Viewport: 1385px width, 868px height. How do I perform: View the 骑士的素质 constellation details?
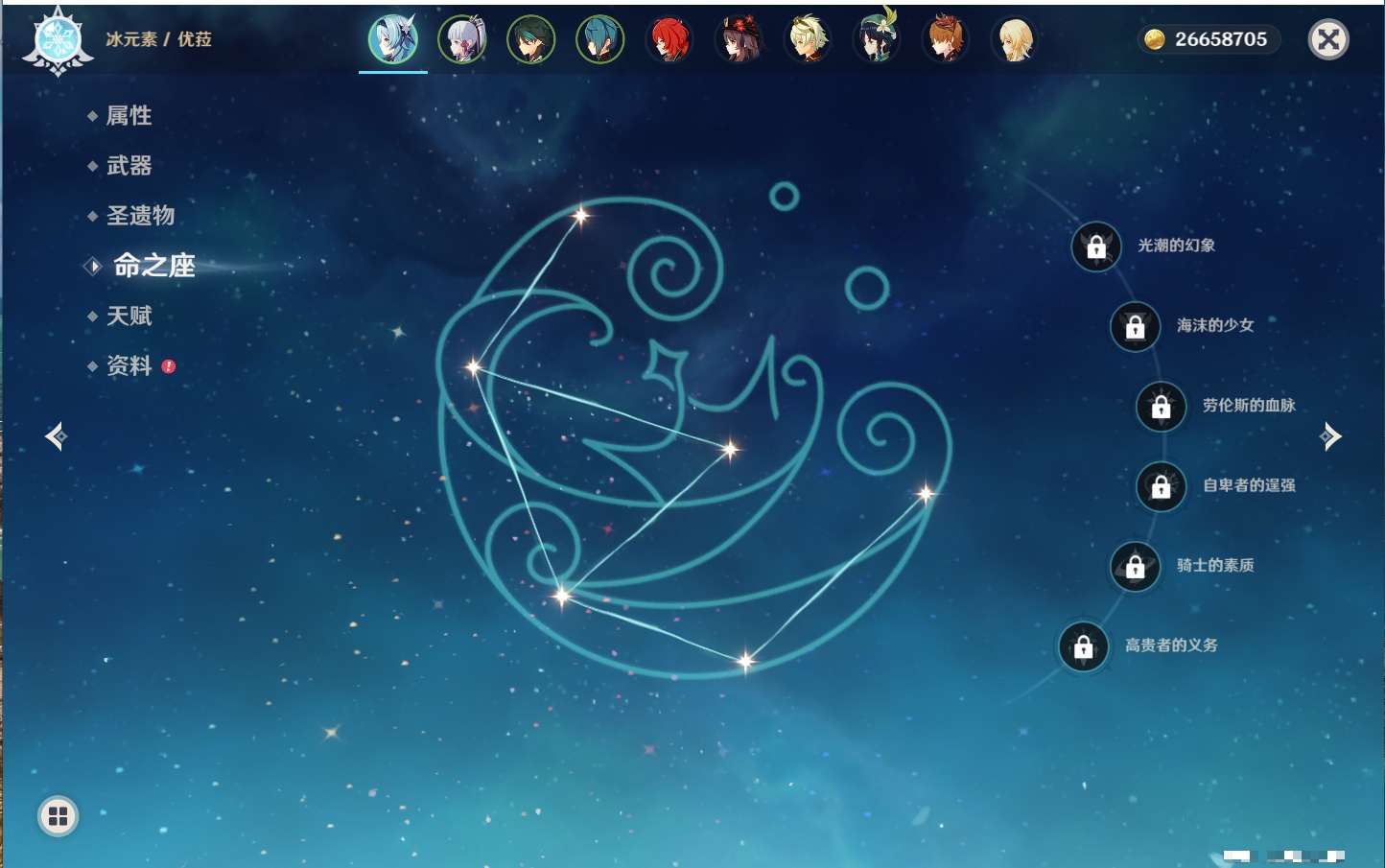[x=1214, y=566]
